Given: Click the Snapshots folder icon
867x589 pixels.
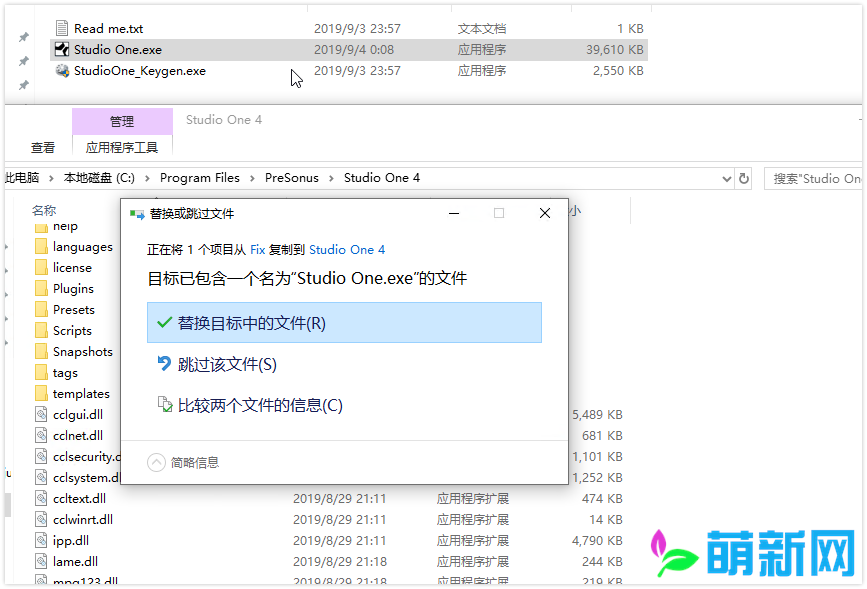Looking at the screenshot, I should click(x=41, y=351).
